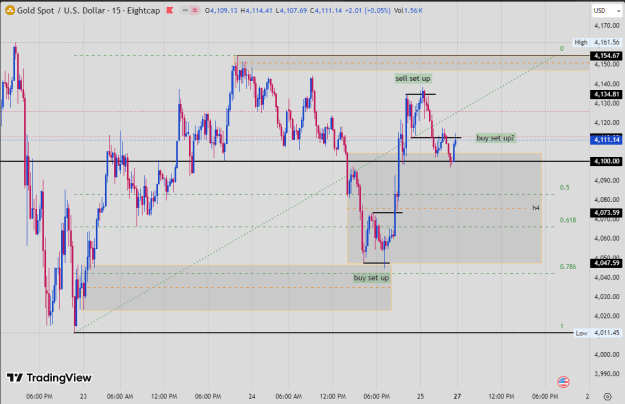The height and width of the screenshot is (404, 625).
Task: Click the US flag economic event icon
Action: coord(563,382)
